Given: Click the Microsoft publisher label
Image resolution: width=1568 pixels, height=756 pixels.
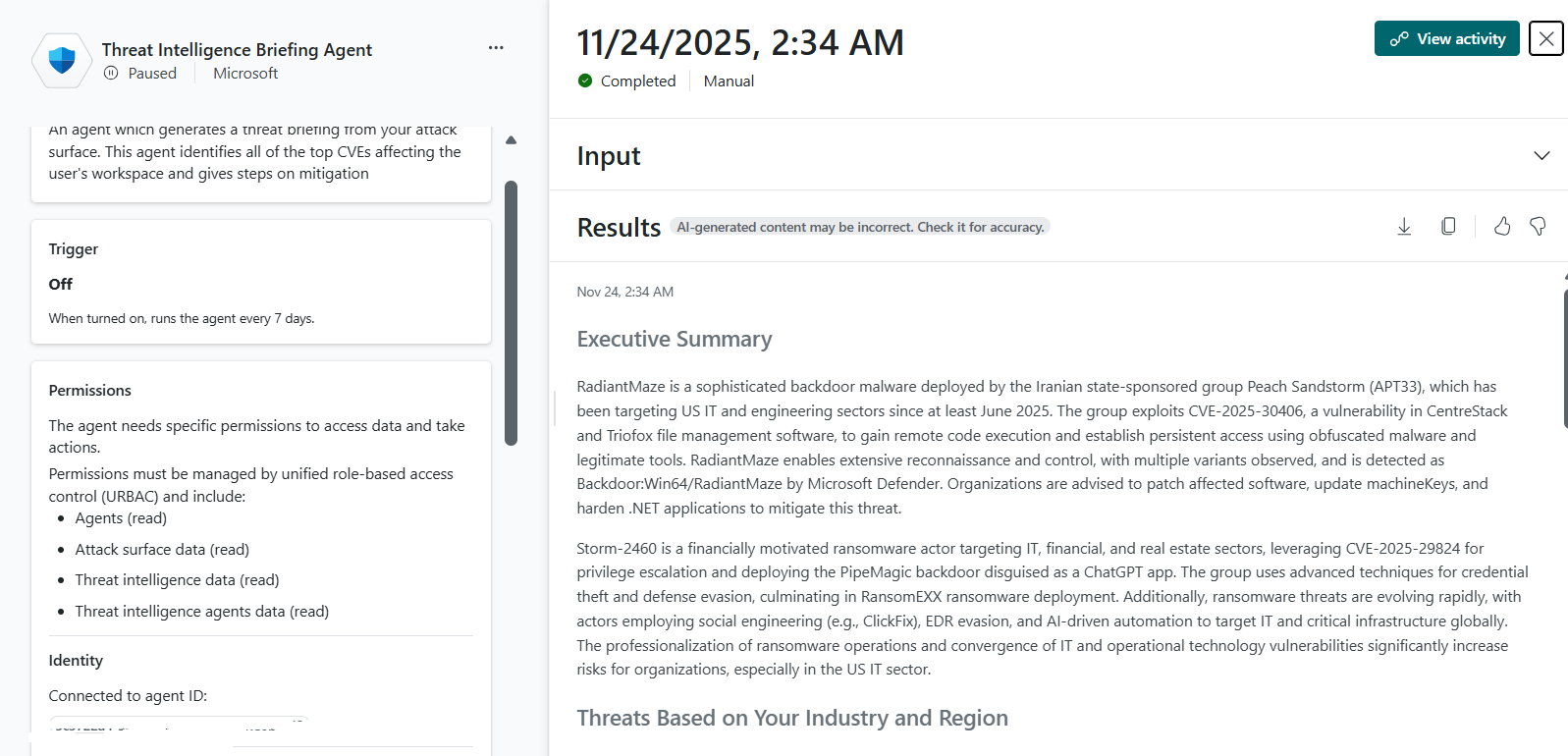Looking at the screenshot, I should 245,73.
